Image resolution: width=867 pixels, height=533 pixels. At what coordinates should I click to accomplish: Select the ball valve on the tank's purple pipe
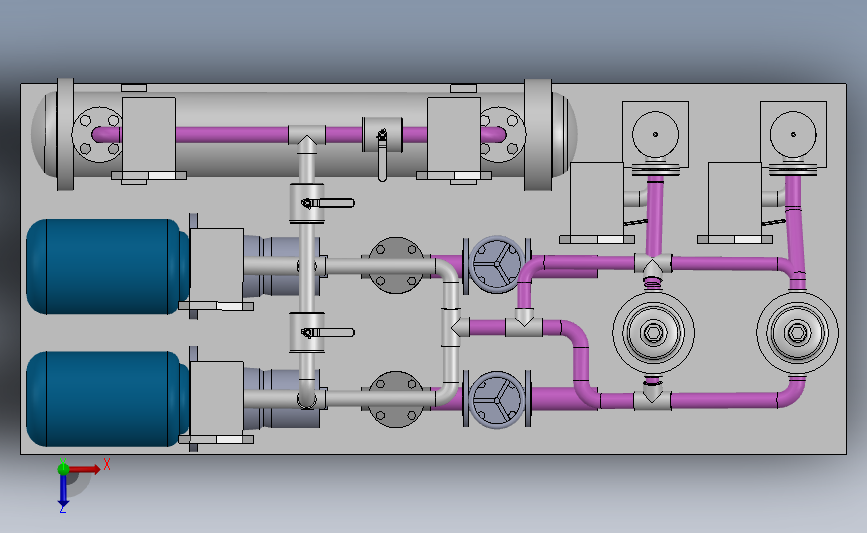point(382,135)
